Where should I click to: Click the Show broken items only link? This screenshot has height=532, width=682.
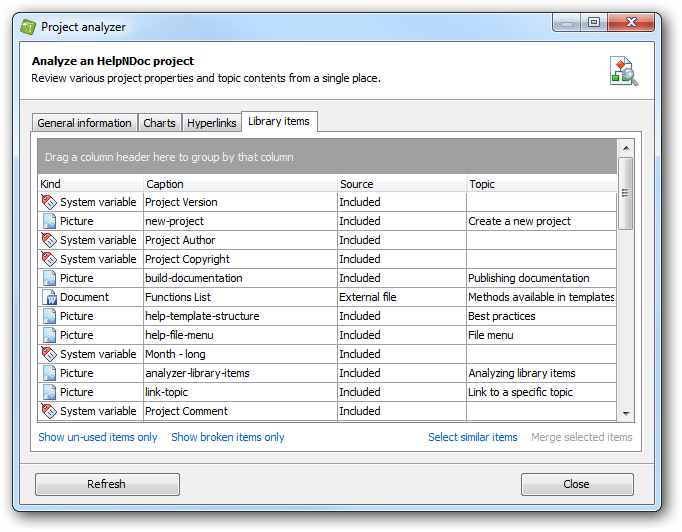[228, 437]
